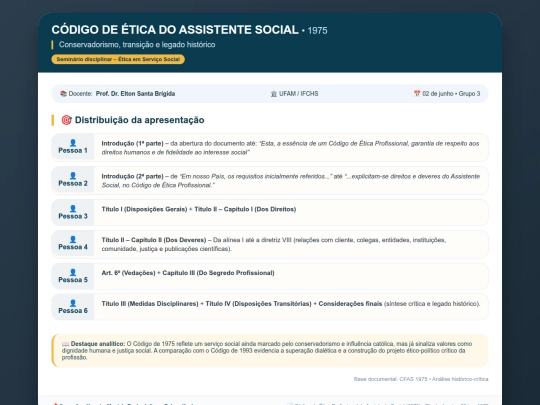Click the name Prof. Dr. Elton Santa Brígida
The height and width of the screenshot is (405, 540).
(x=135, y=94)
